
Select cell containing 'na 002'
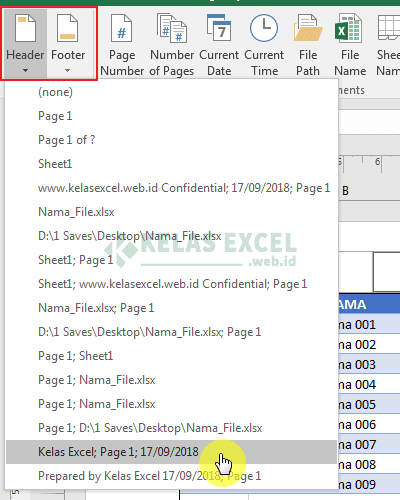(369, 345)
